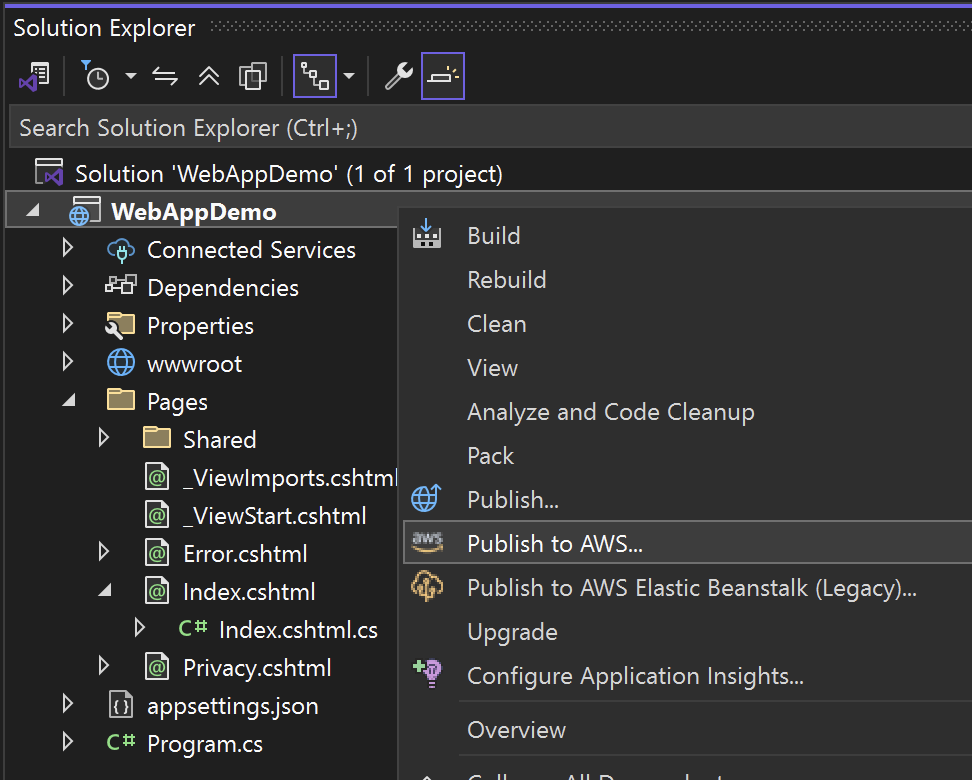The image size is (972, 780).
Task: Click Error.cshtml Razor file icon
Action: (157, 553)
